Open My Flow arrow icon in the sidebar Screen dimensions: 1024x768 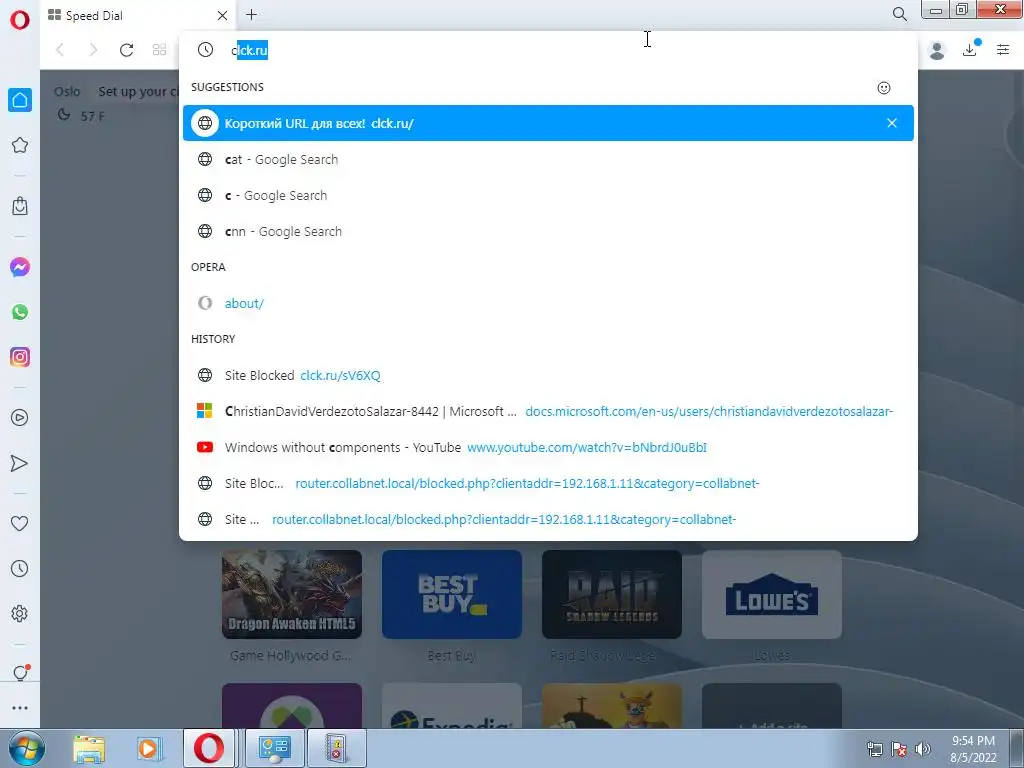[20, 463]
